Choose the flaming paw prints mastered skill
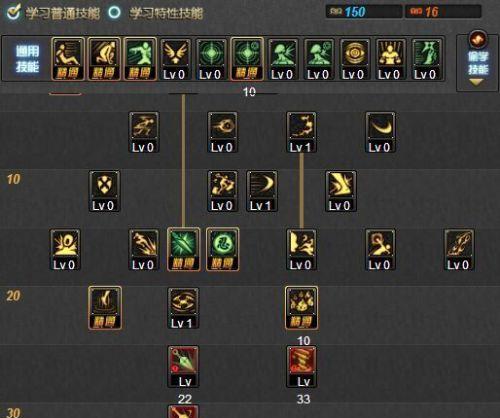 pos(301,308)
